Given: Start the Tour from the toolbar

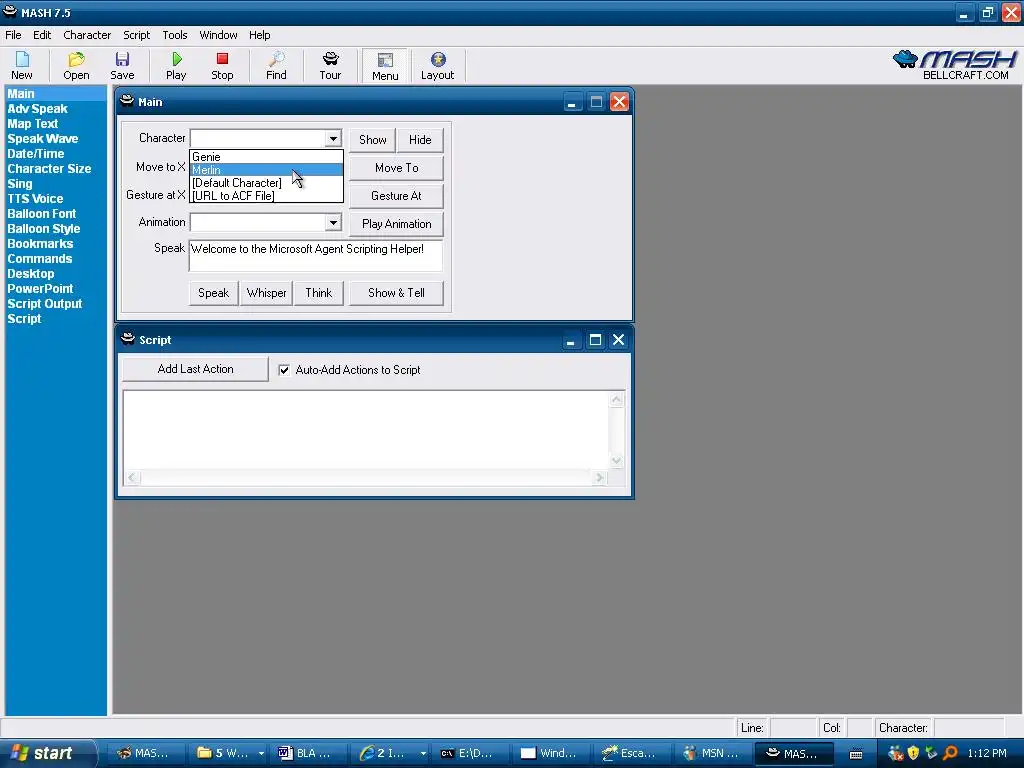Looking at the screenshot, I should [330, 66].
